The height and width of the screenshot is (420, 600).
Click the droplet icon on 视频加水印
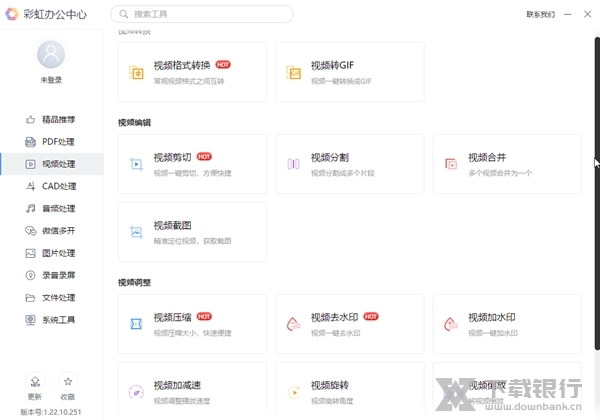451,324
